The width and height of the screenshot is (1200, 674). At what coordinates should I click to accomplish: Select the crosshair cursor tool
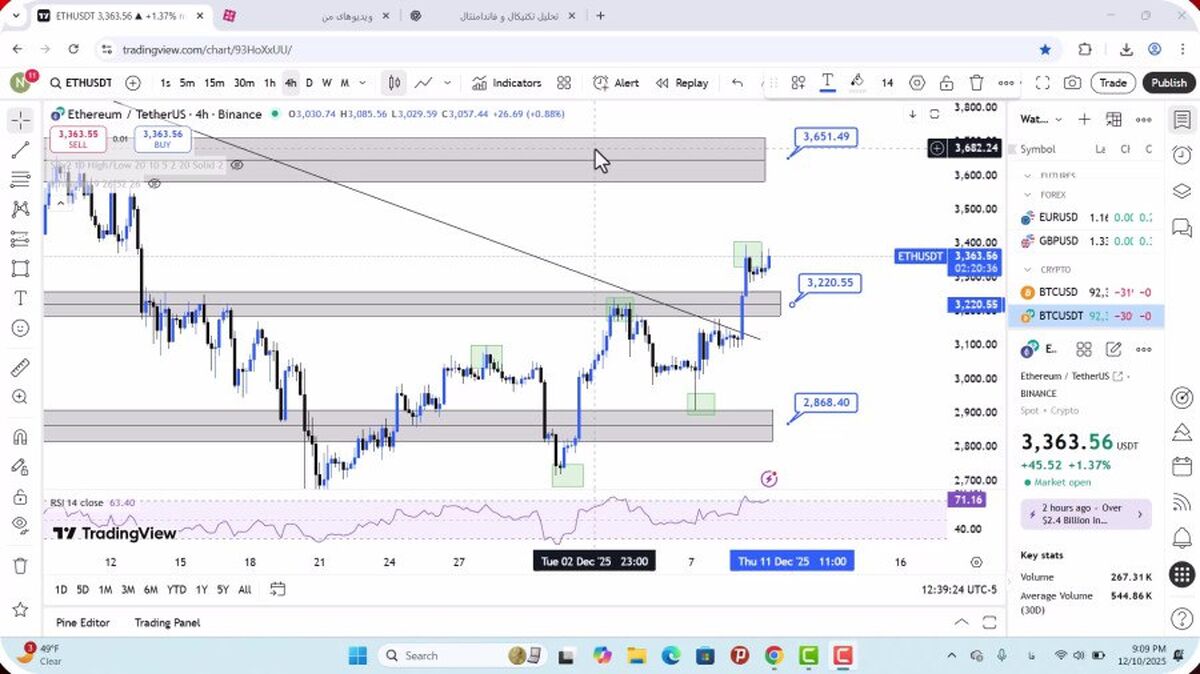pos(20,121)
